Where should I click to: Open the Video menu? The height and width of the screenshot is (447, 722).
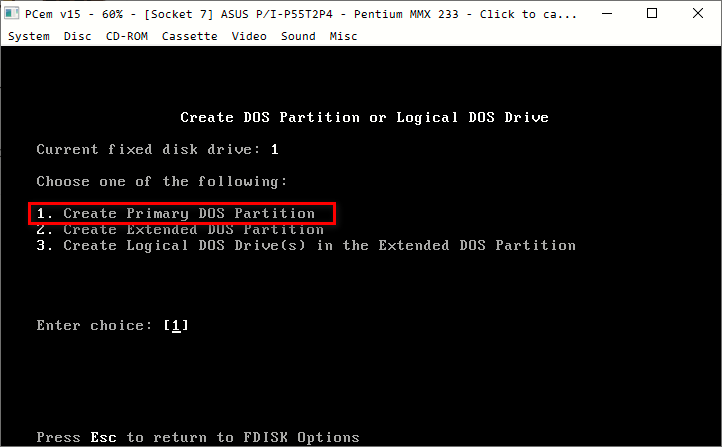tap(249, 36)
